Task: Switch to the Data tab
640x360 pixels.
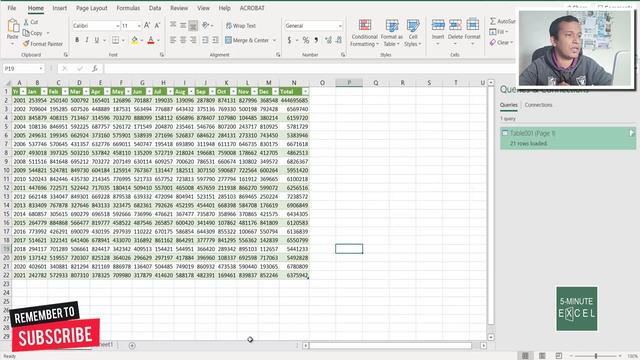Action: tap(155, 8)
